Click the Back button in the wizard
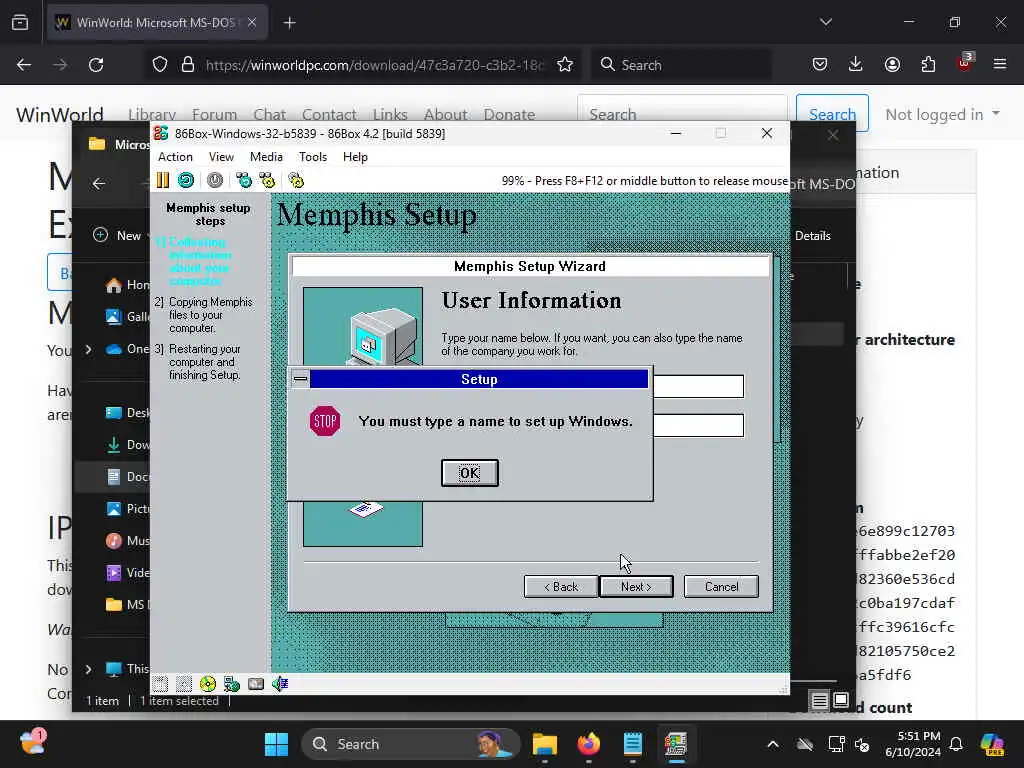 click(561, 586)
